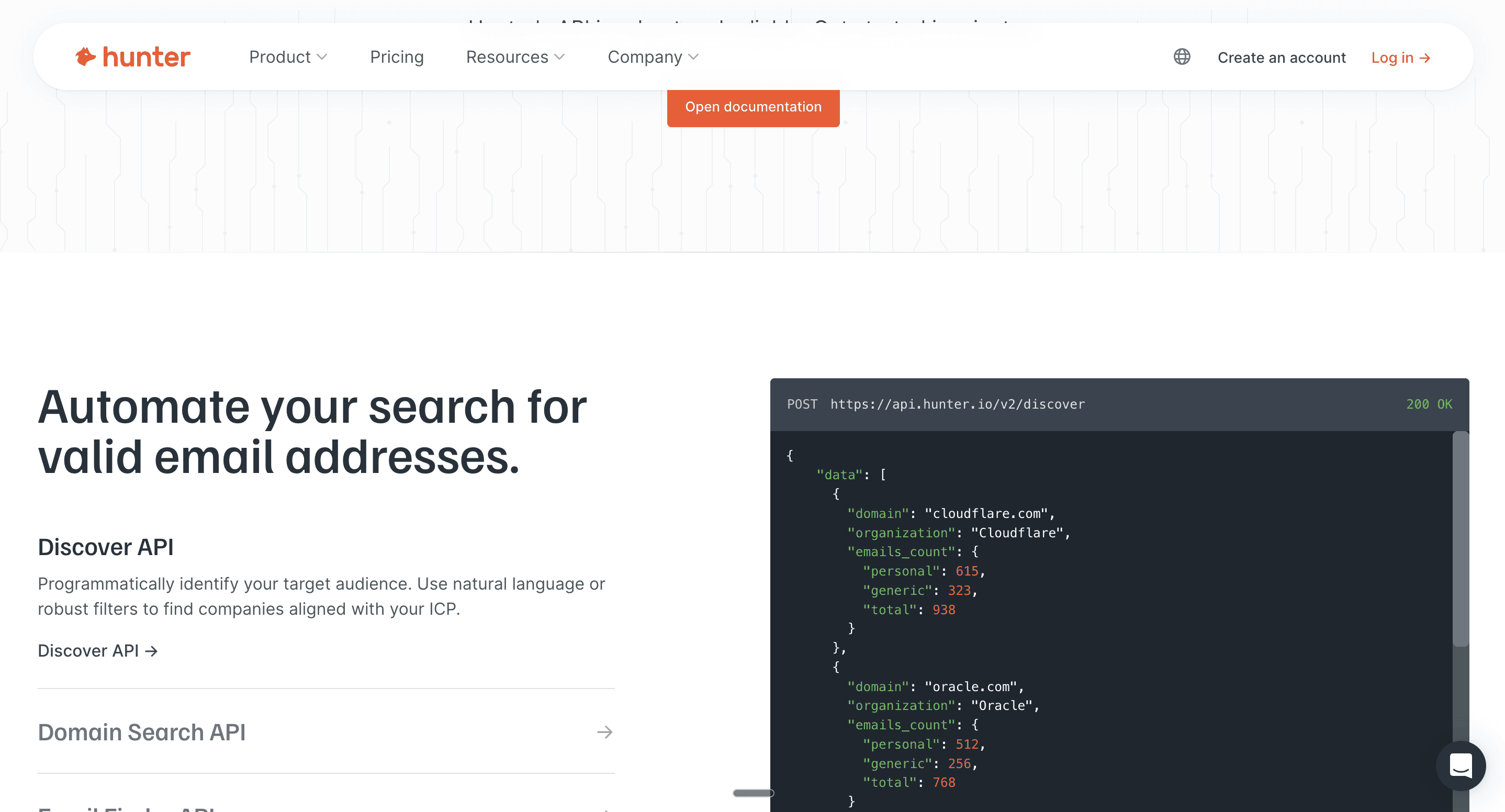1505x812 pixels.
Task: Follow the Discover API link
Action: (x=89, y=651)
